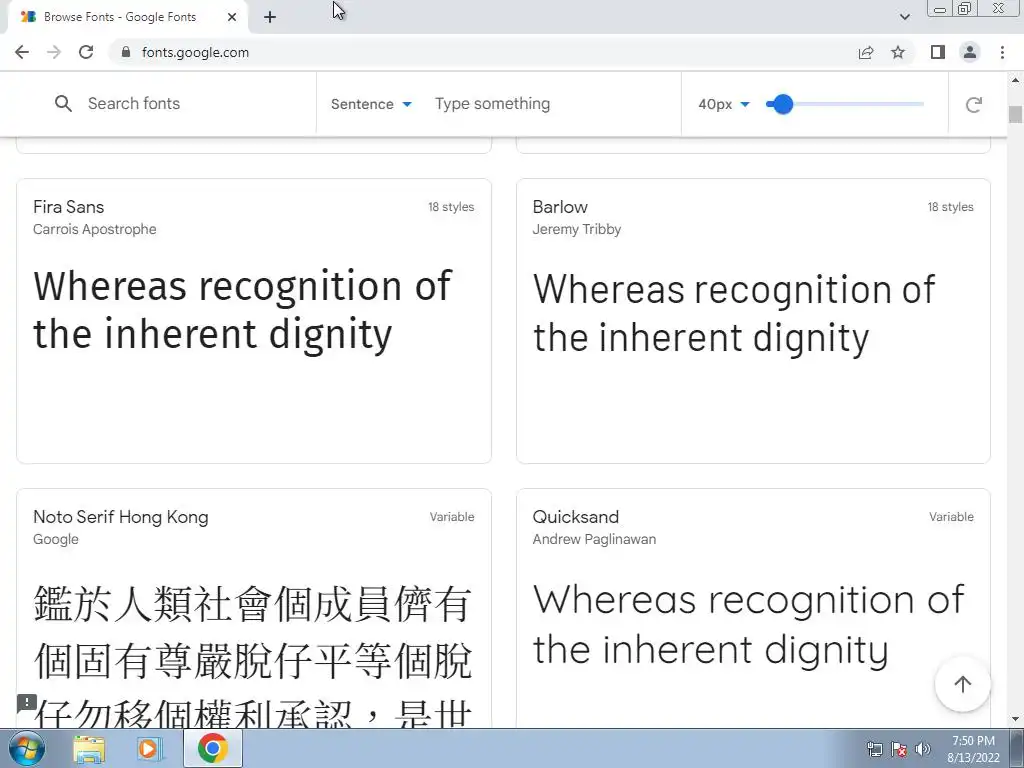
Task: Open the feedback exclamation icon
Action: click(27, 703)
